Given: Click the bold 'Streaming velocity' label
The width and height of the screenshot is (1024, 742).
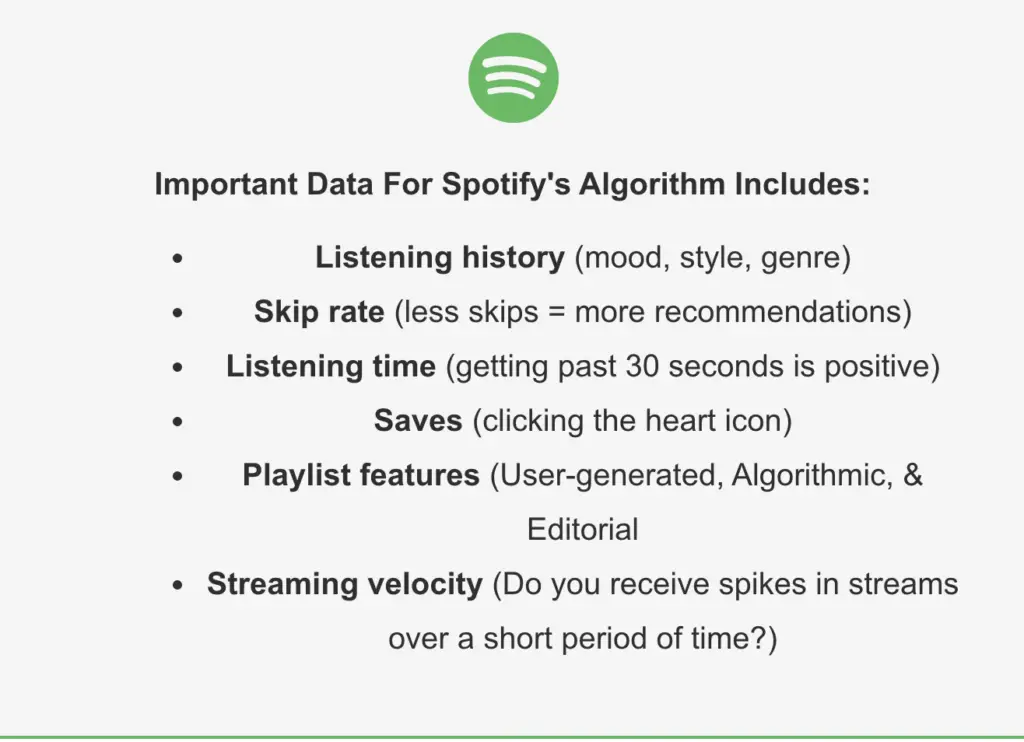Looking at the screenshot, I should pyautogui.click(x=345, y=584).
